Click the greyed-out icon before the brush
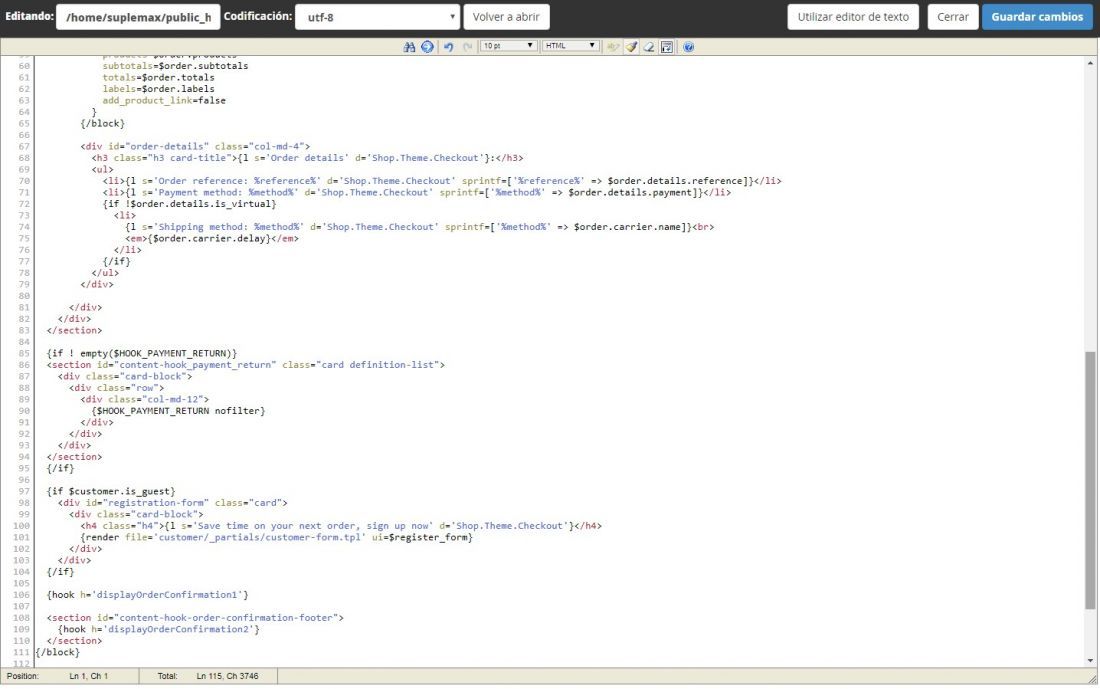This screenshot has width=1100, height=689. click(613, 47)
